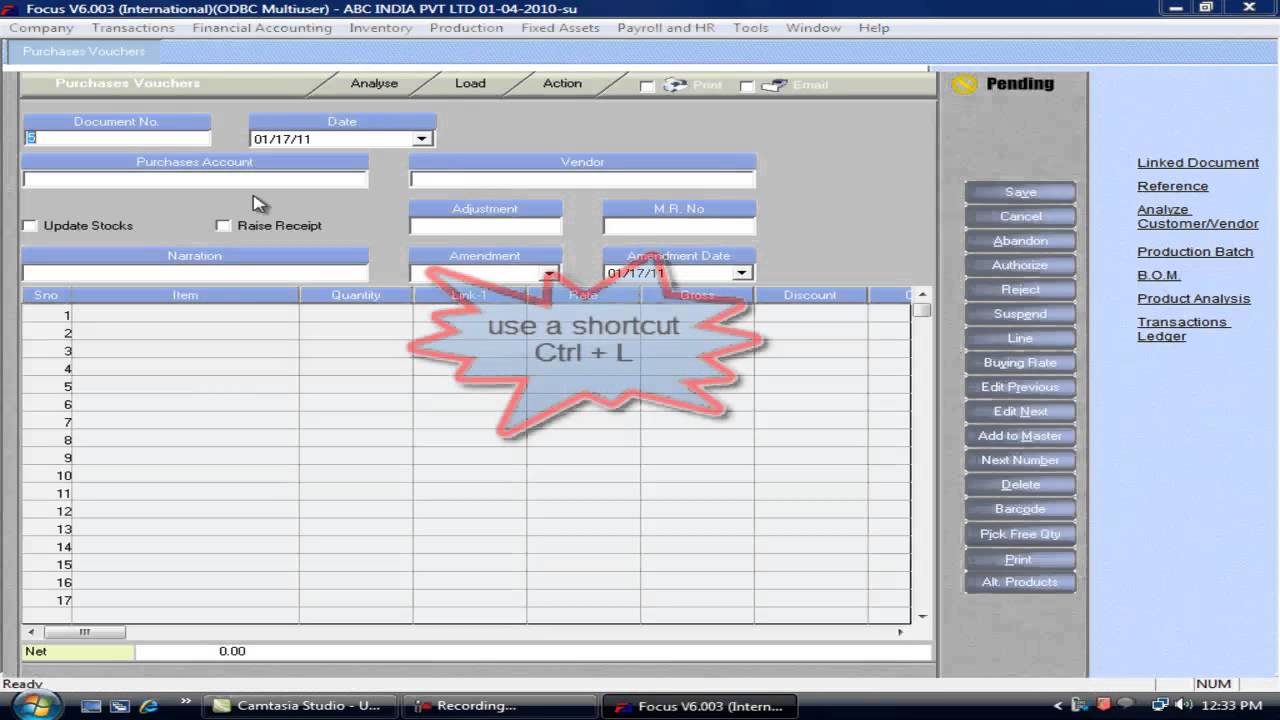Click the Purchases Account input field
Viewport: 1280px width, 720px height.
coord(195,180)
